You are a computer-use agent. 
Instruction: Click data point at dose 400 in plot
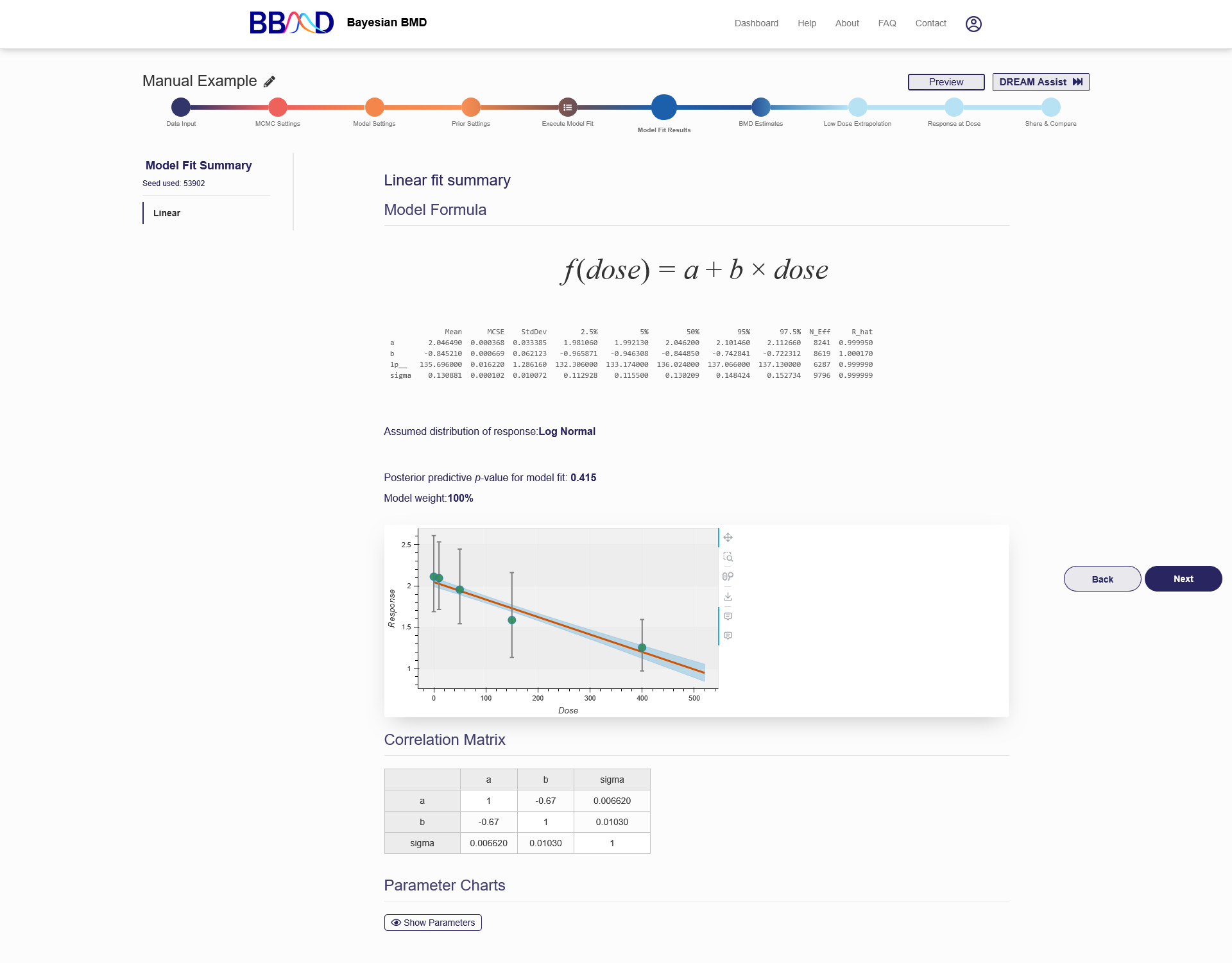(x=642, y=648)
